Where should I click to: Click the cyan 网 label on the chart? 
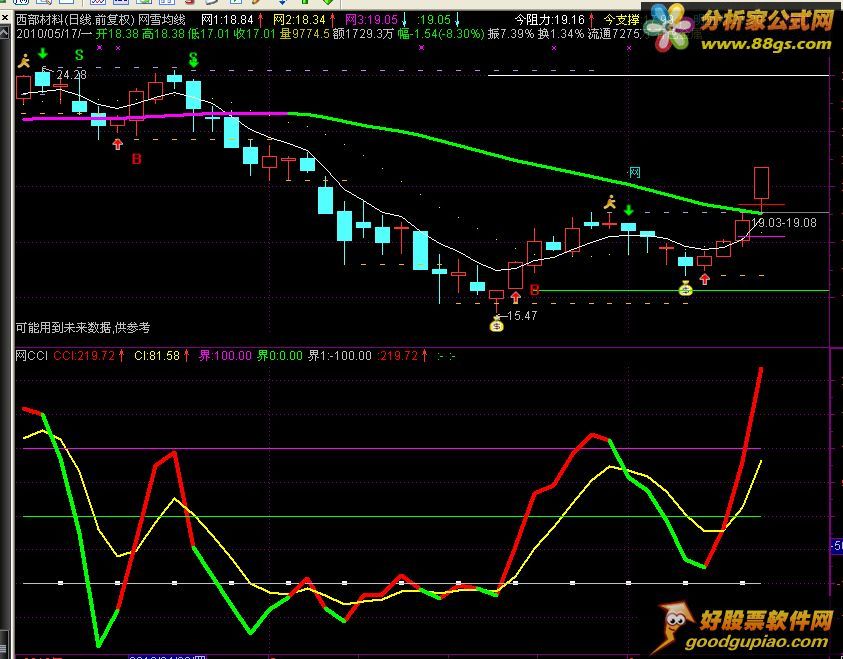coord(634,173)
